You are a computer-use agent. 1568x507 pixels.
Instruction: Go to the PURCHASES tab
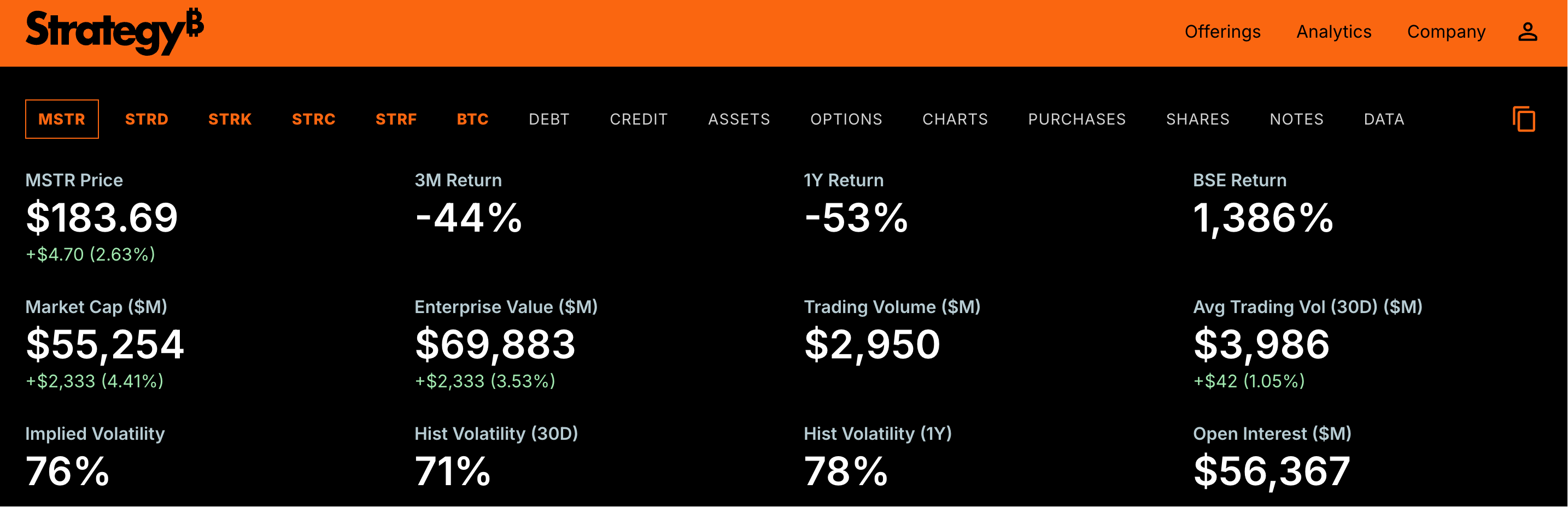tap(1077, 119)
